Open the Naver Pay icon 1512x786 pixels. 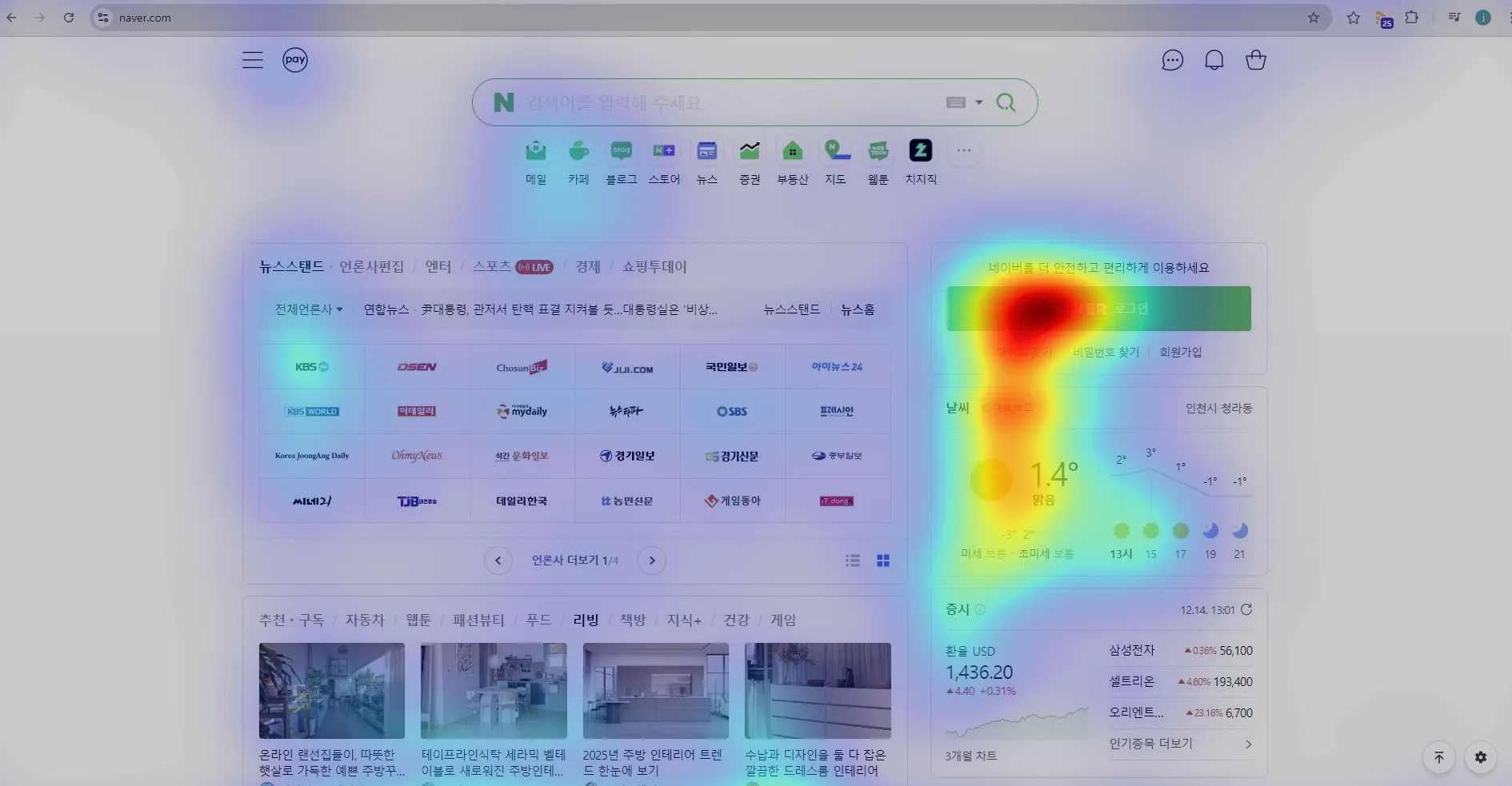coord(295,60)
